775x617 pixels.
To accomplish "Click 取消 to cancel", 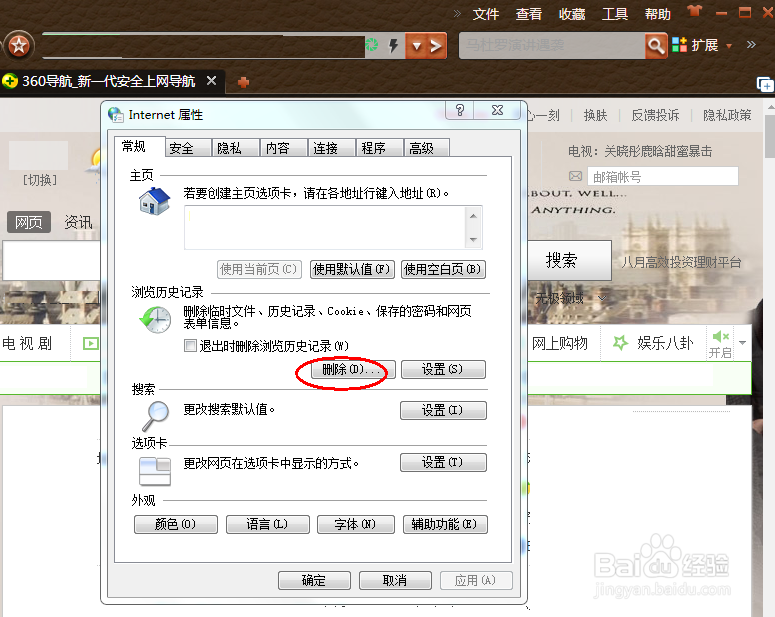I will (395, 580).
